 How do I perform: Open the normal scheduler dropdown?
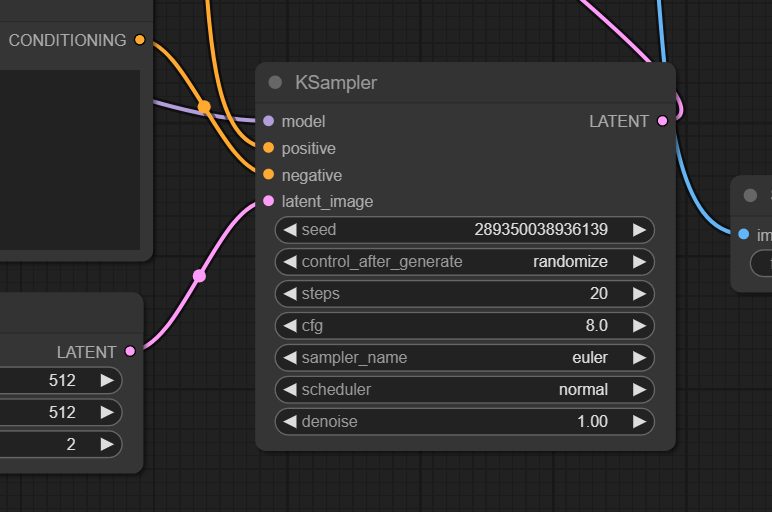[x=583, y=389]
